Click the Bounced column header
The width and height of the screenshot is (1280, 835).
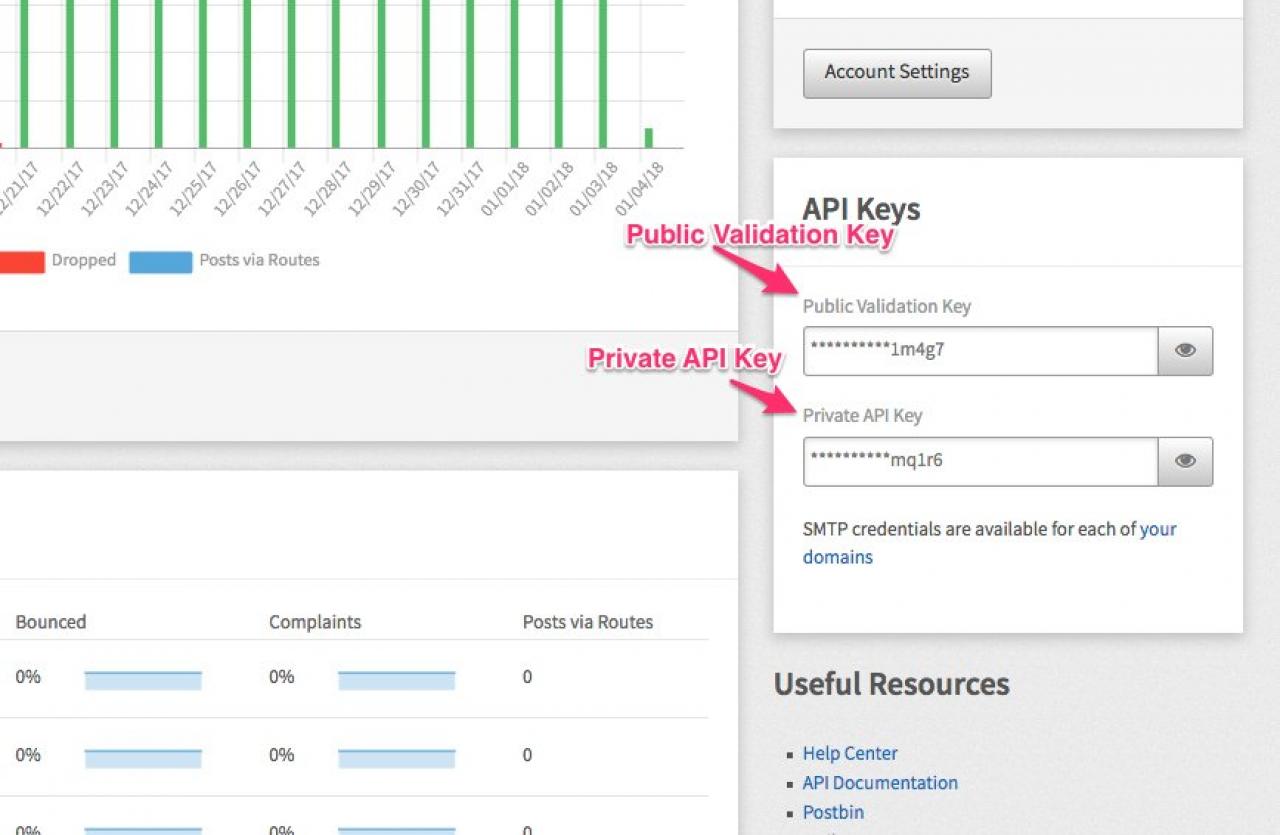click(x=51, y=622)
